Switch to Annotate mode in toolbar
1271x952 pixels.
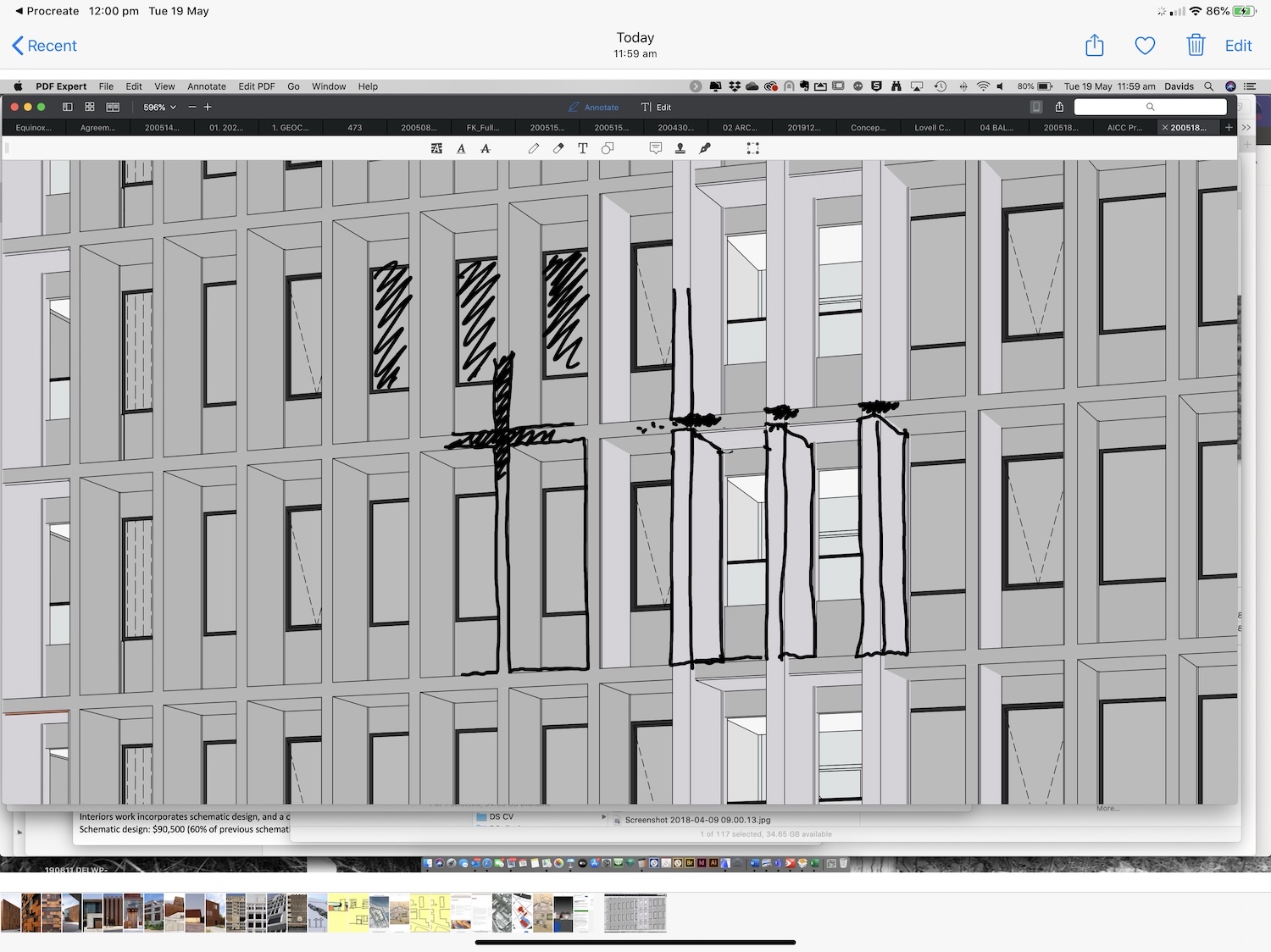pos(593,108)
